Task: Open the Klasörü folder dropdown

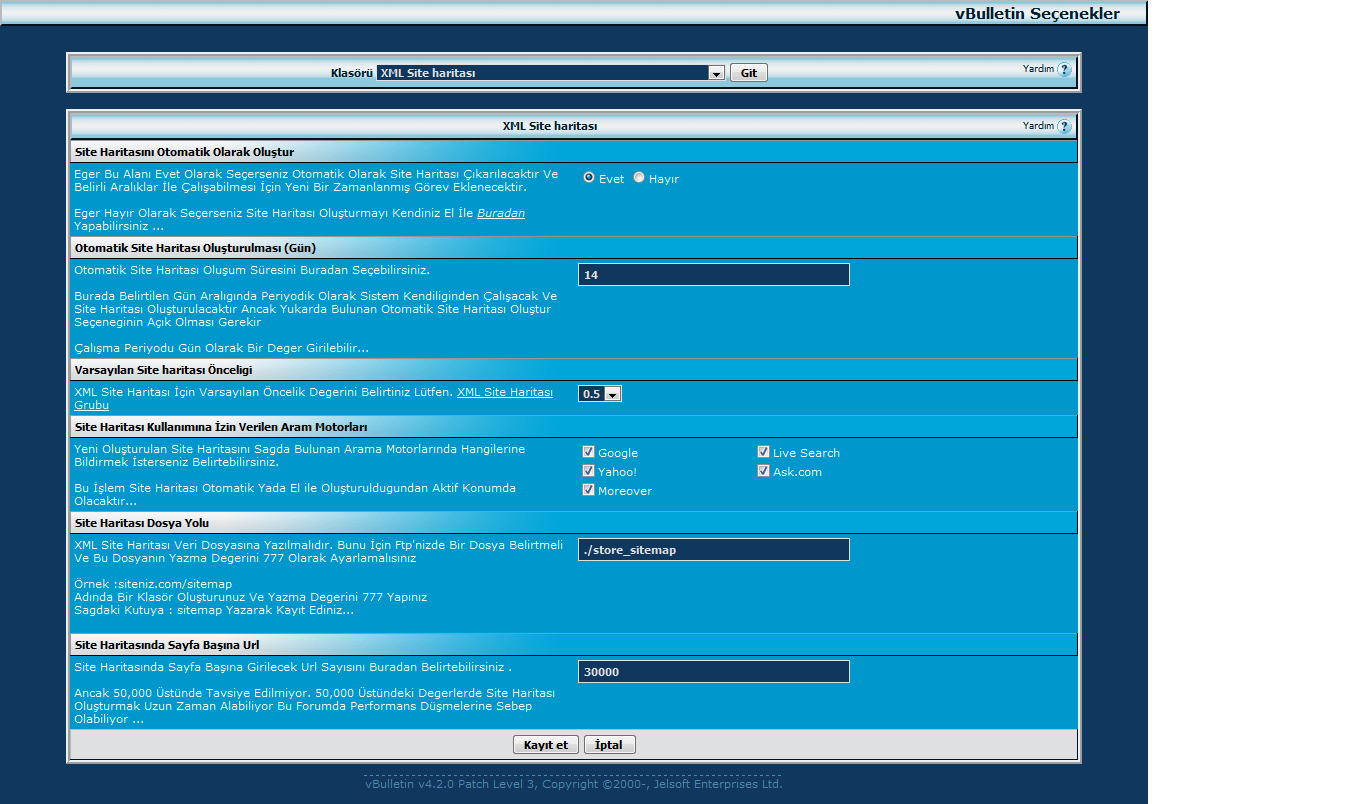Action: click(x=715, y=73)
